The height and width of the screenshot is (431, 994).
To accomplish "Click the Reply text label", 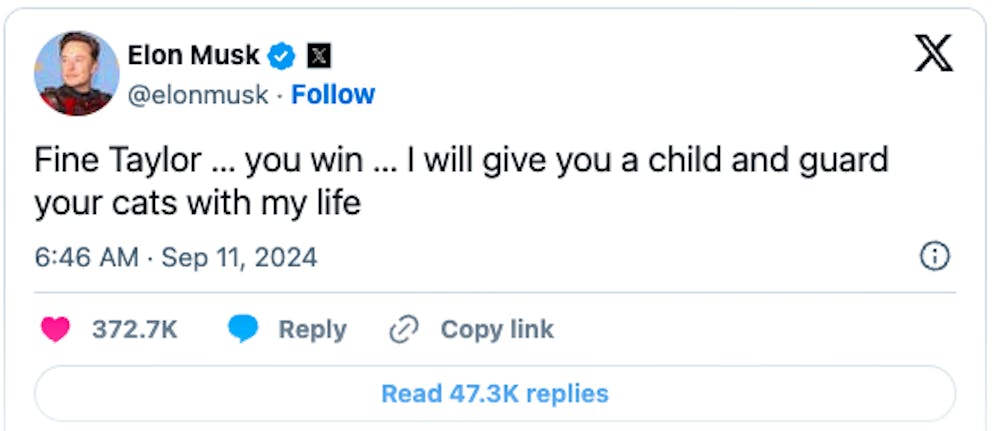I will 312,330.
